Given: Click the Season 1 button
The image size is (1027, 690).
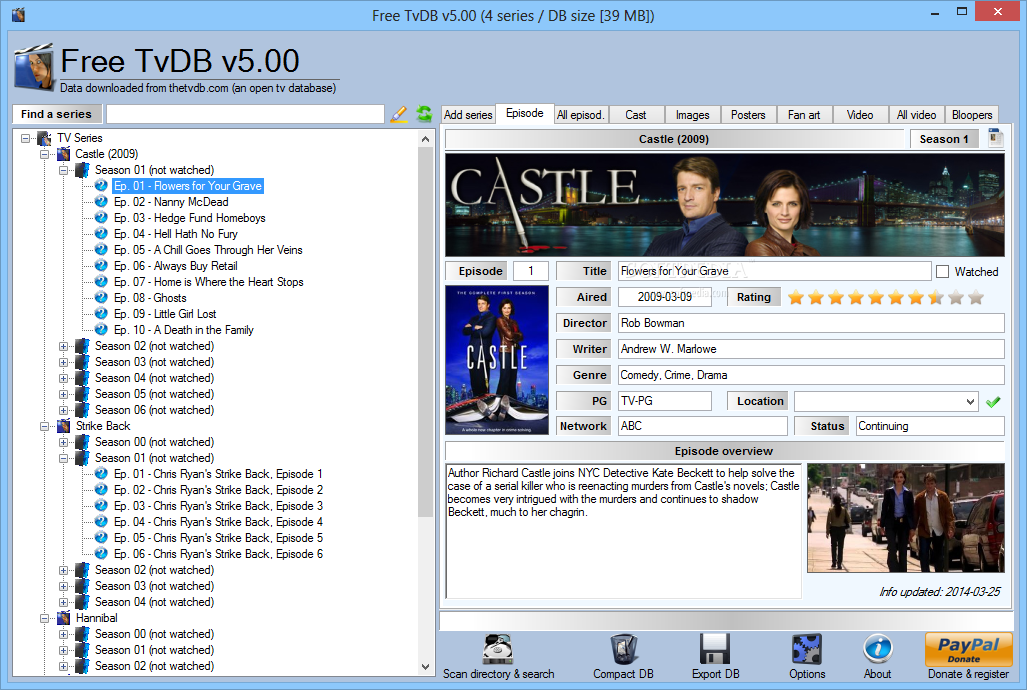Looking at the screenshot, I should (x=944, y=139).
